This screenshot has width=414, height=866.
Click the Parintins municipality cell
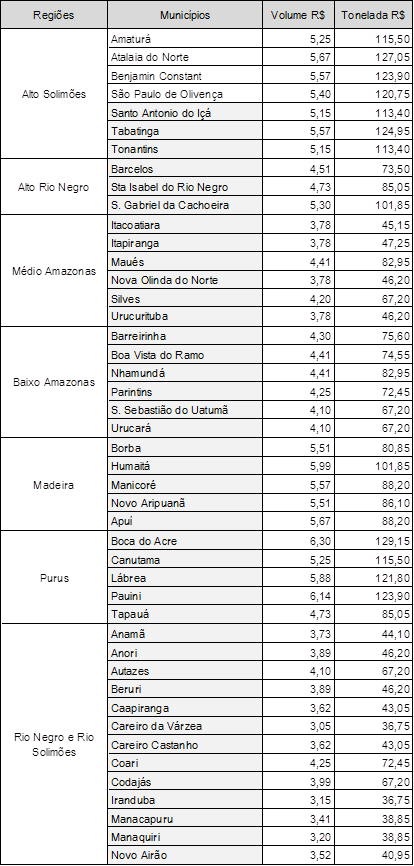(185, 392)
